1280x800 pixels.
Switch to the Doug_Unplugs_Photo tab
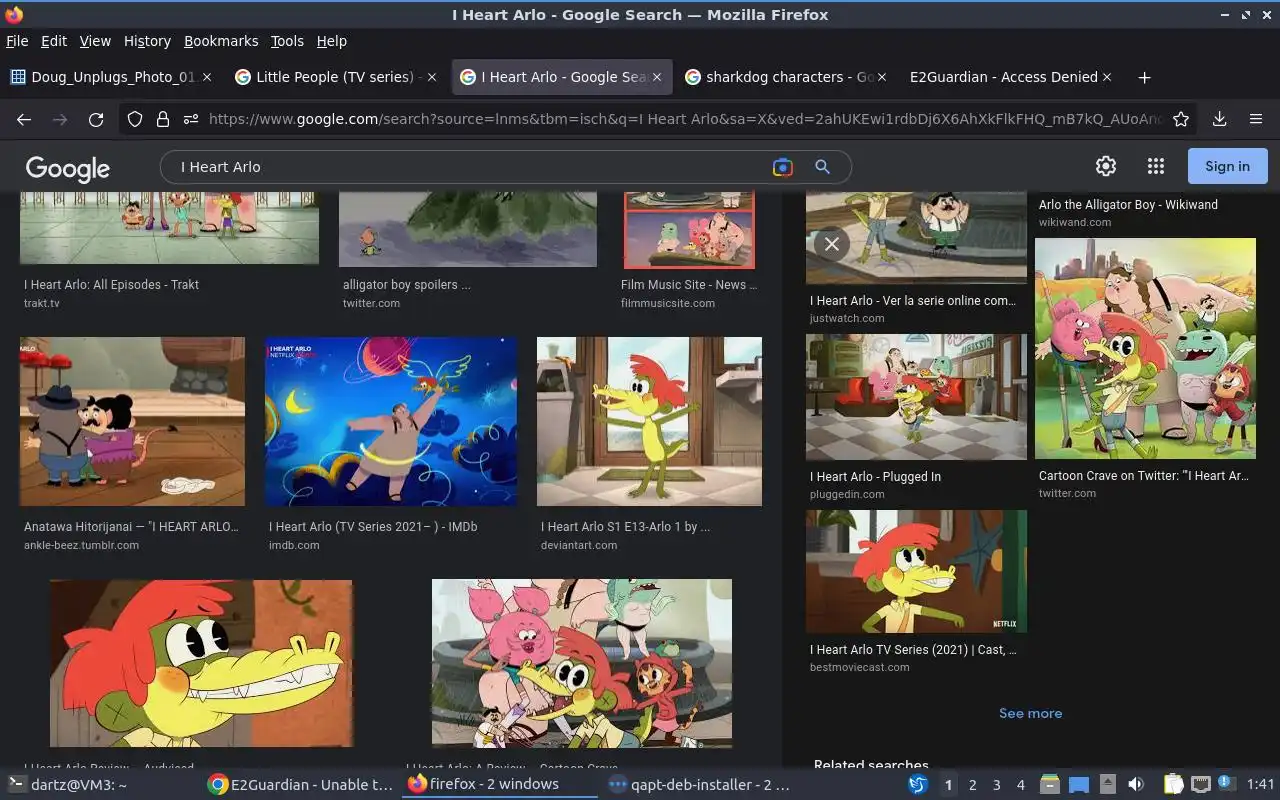click(x=110, y=77)
